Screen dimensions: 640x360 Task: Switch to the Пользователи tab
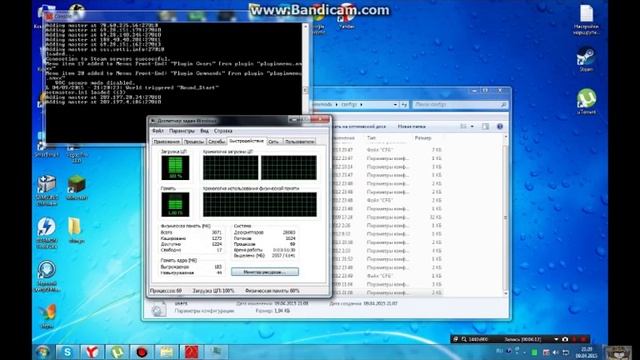point(300,142)
